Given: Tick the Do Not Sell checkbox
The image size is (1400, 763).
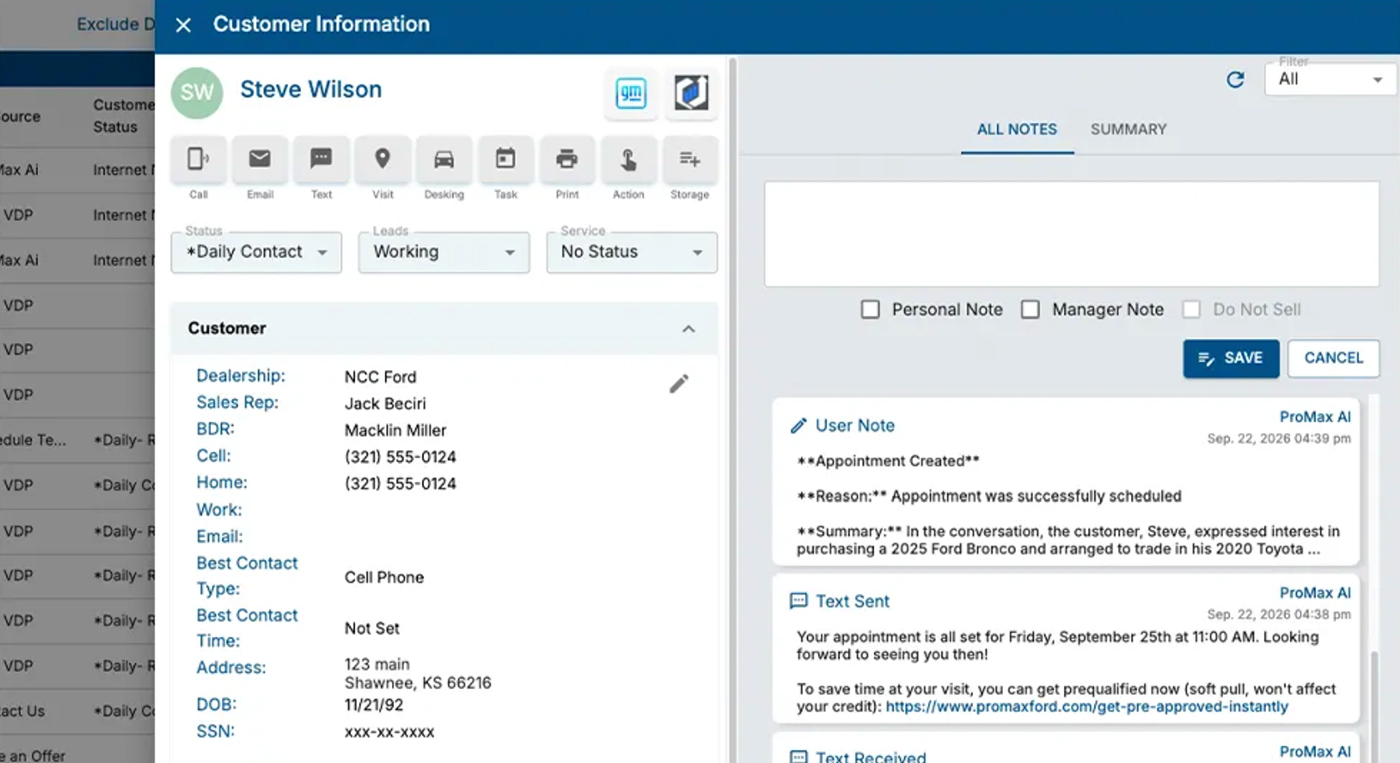Looking at the screenshot, I should 1191,310.
